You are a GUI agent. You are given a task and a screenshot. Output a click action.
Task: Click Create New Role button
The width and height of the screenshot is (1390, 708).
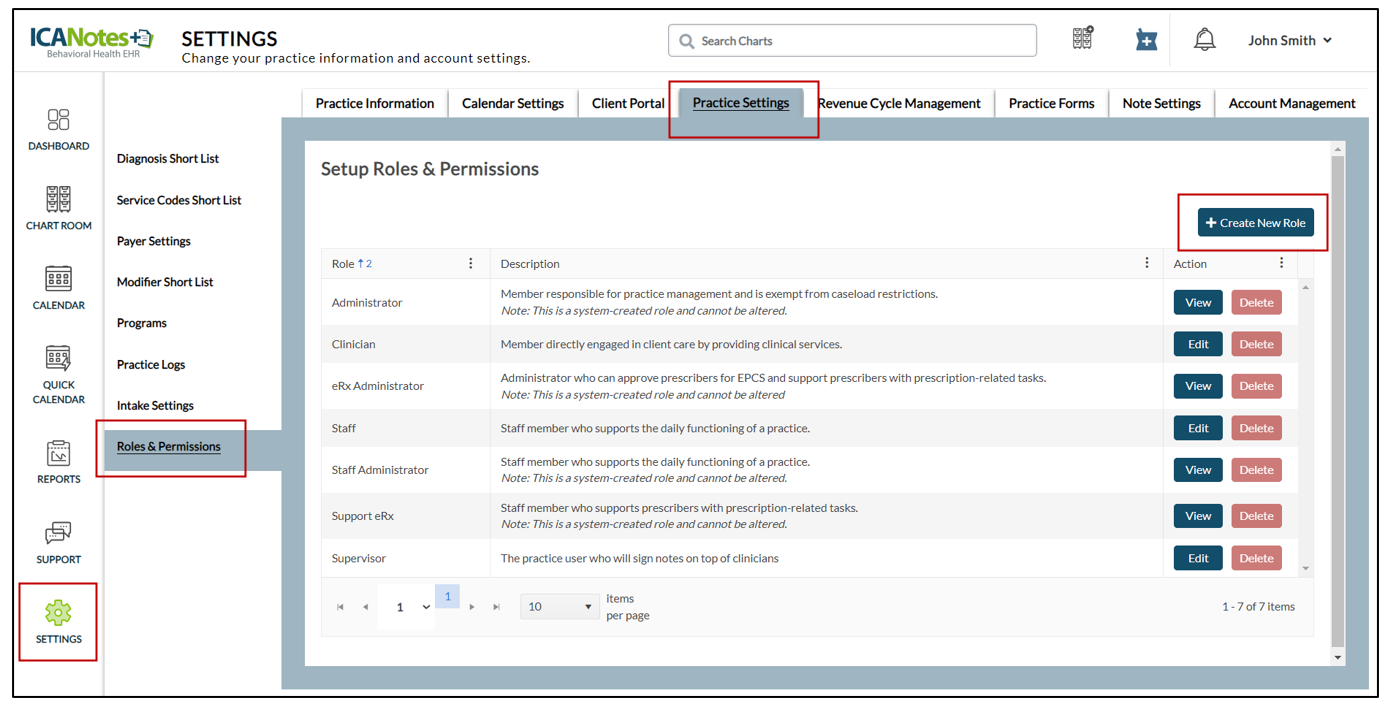pos(1255,223)
